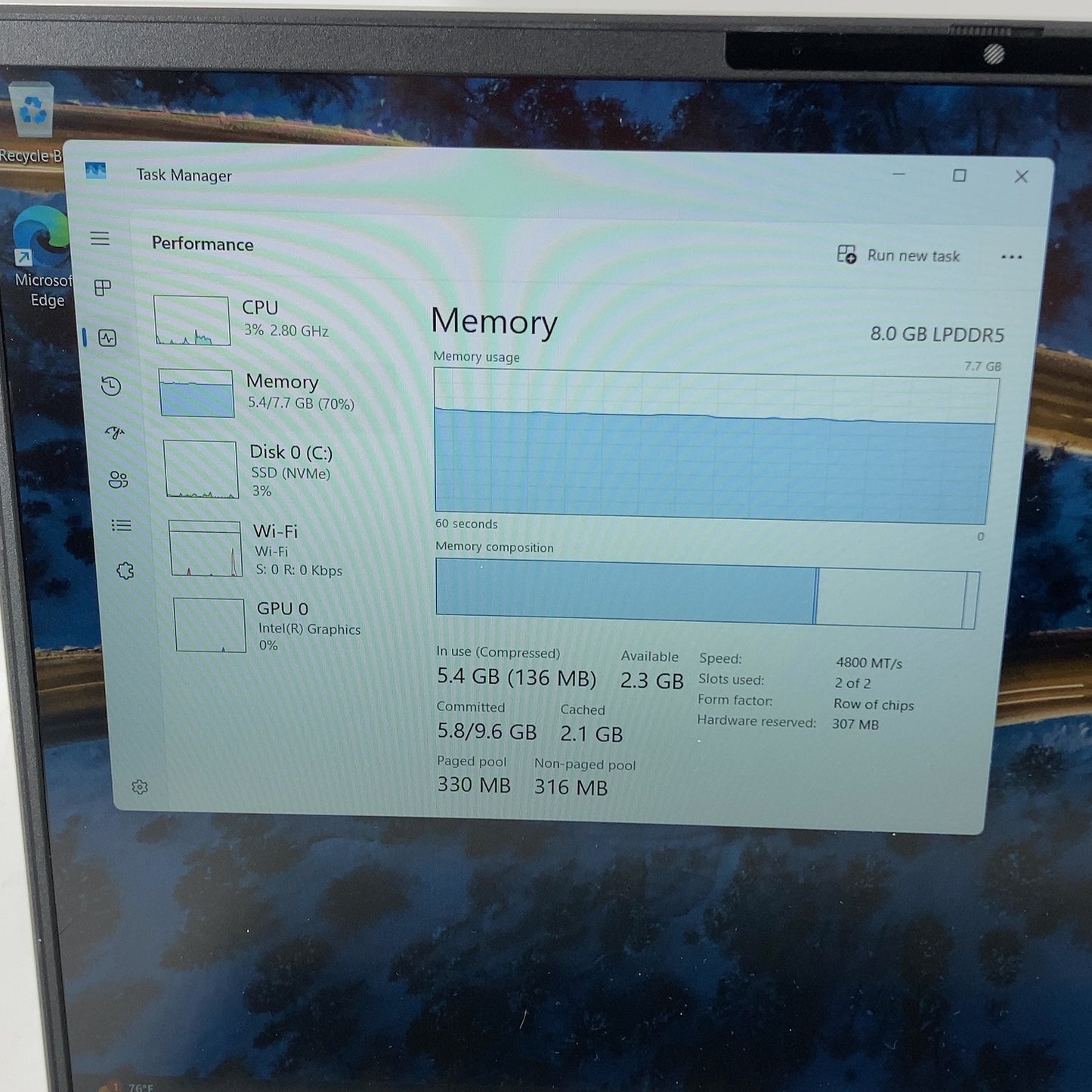Click the Recycle Bin desktop icon
Screen dimensions: 1092x1092
click(32, 122)
